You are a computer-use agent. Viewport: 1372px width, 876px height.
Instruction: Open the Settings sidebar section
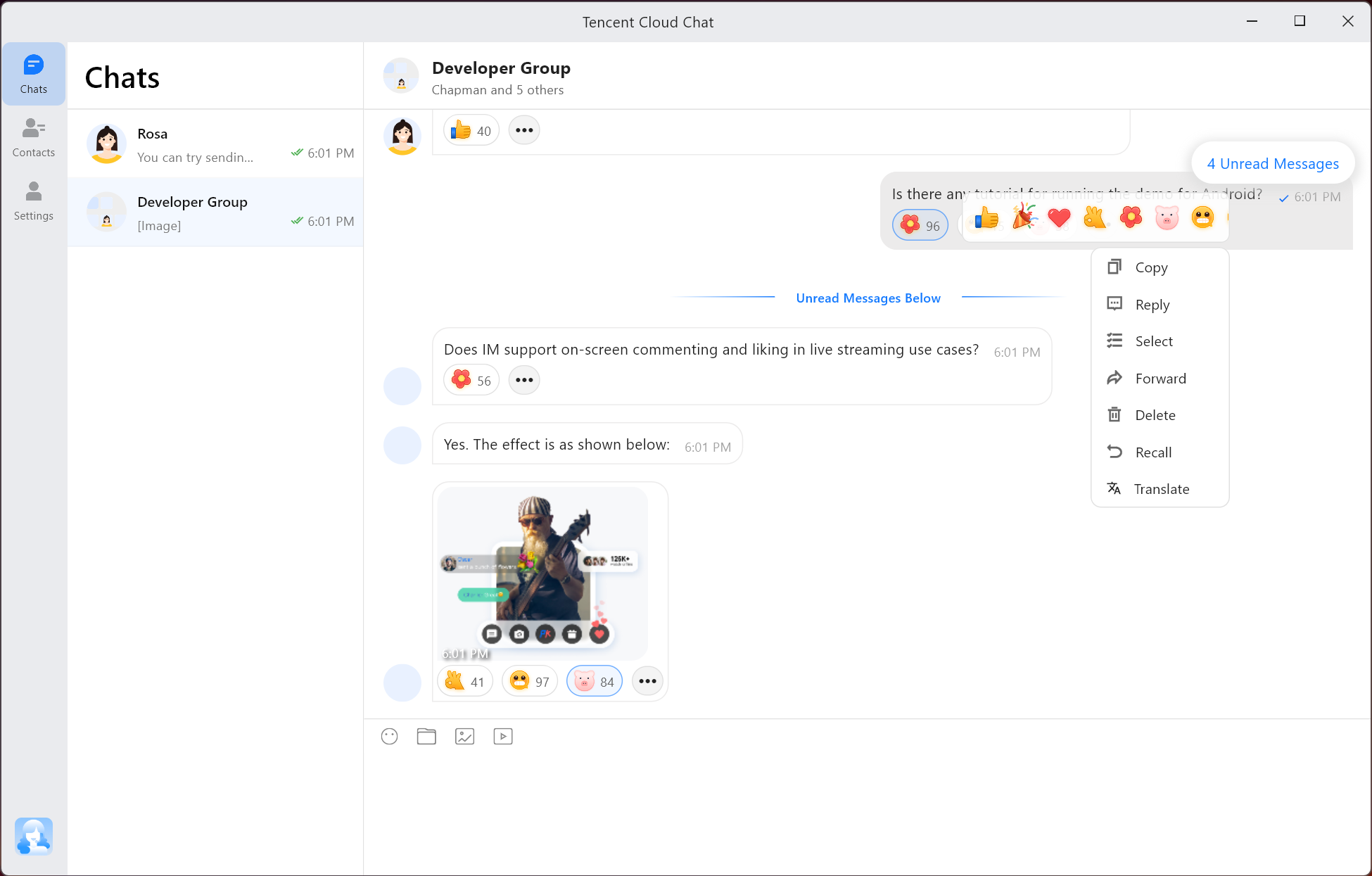(x=33, y=201)
